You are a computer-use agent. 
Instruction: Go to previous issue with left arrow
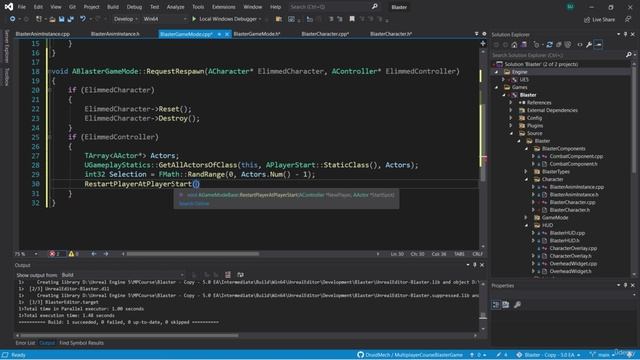coord(94,254)
